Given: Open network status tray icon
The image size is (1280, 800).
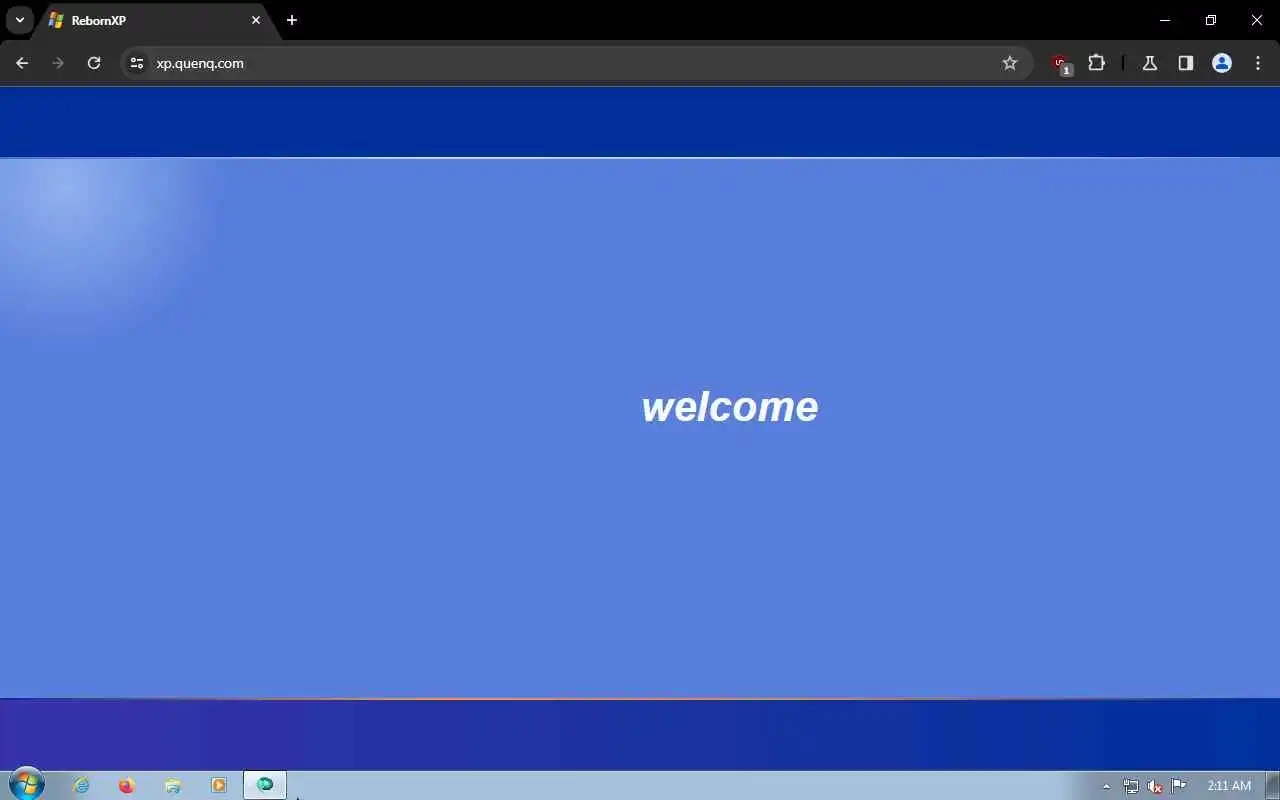Looking at the screenshot, I should (1130, 786).
